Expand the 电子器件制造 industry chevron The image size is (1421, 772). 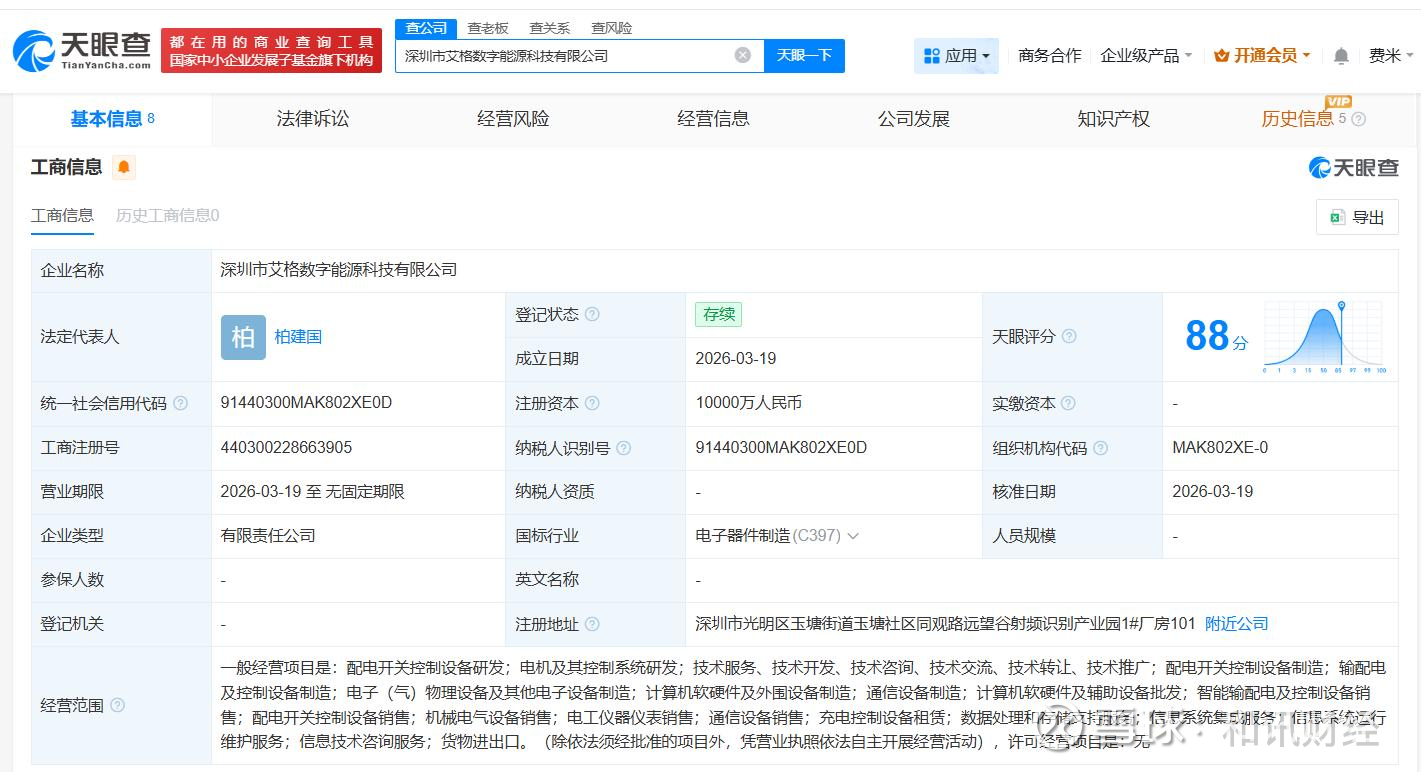point(853,536)
